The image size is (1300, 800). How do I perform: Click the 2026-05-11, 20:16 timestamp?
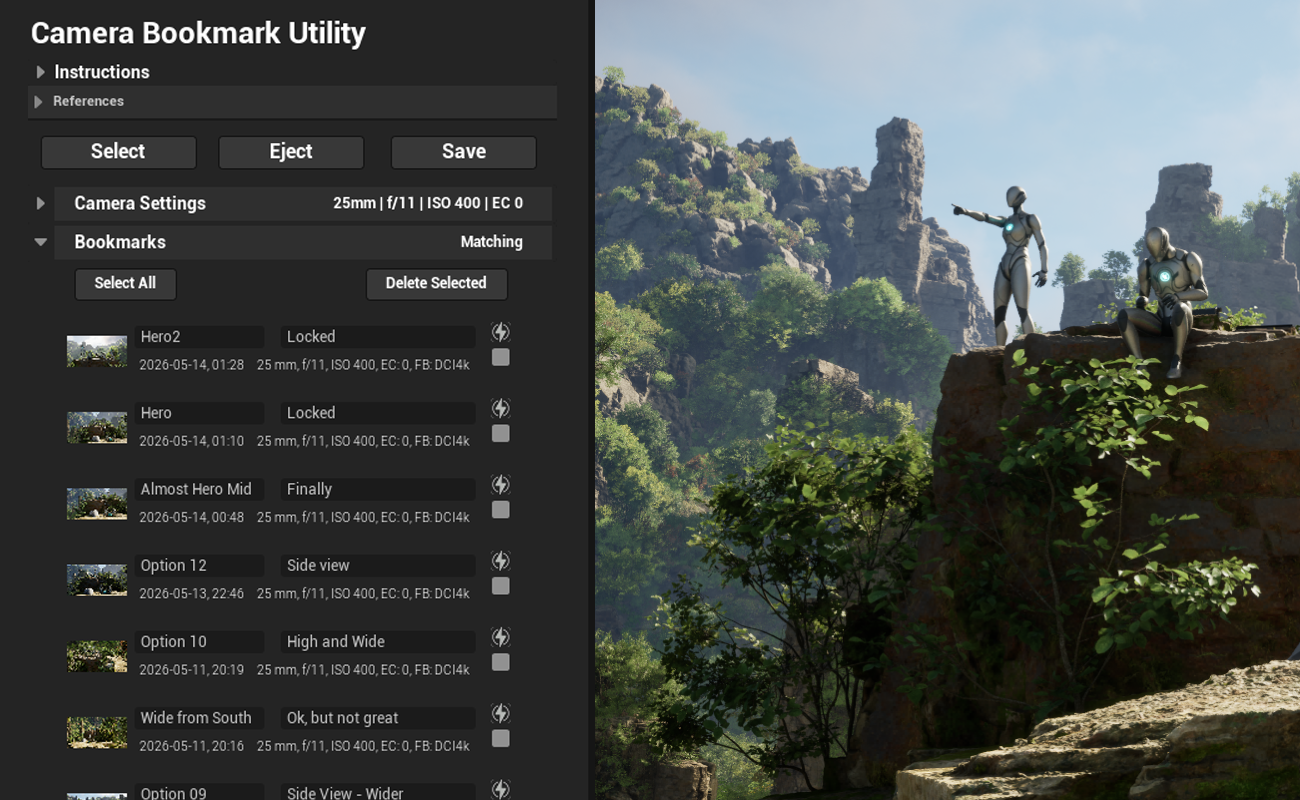pos(191,746)
